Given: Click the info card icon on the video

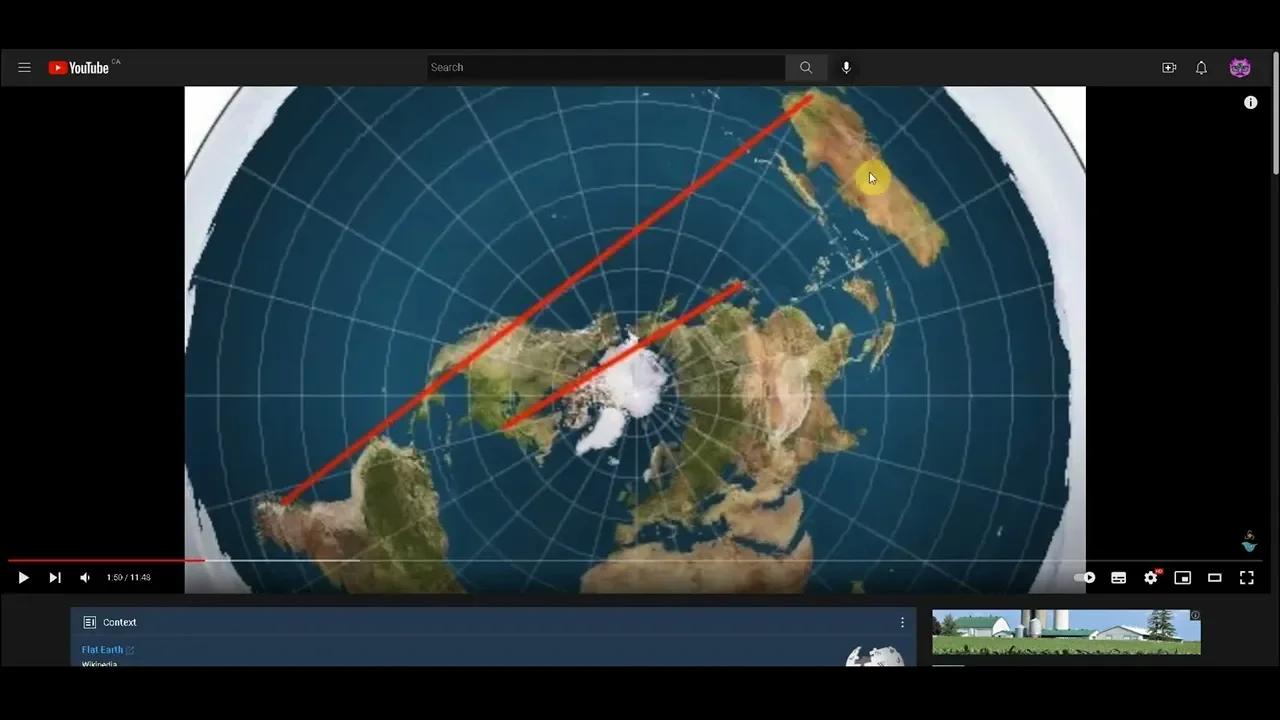Looking at the screenshot, I should click(x=1250, y=102).
